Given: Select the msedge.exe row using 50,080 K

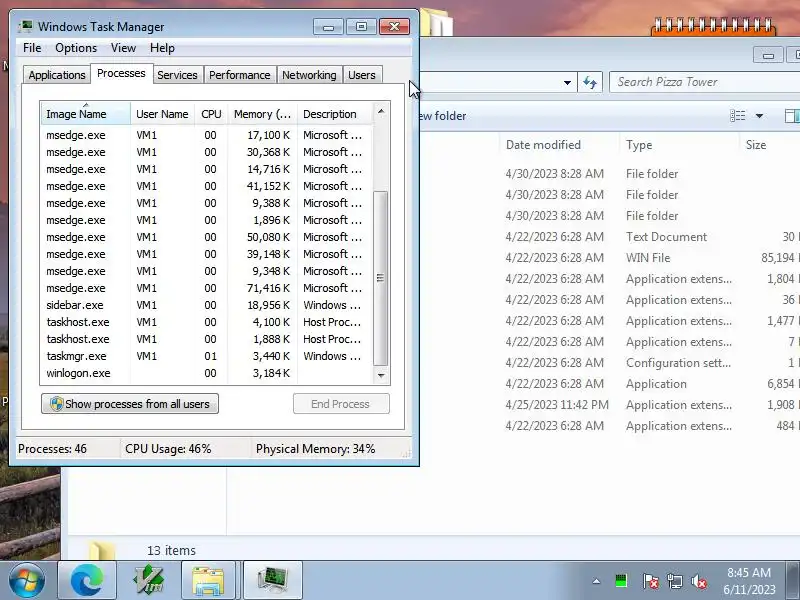Looking at the screenshot, I should pyautogui.click(x=207, y=237).
